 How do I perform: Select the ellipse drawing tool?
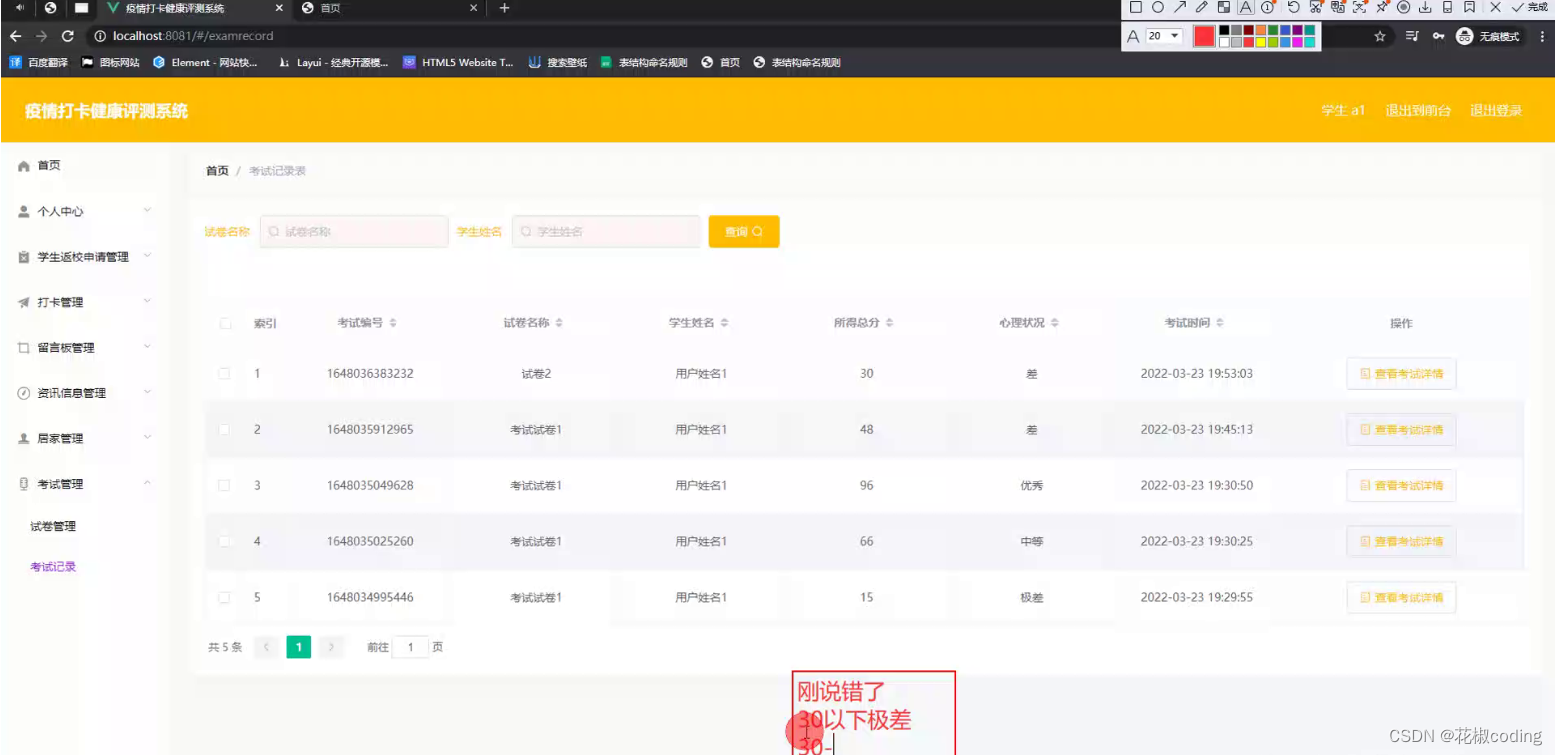1157,8
